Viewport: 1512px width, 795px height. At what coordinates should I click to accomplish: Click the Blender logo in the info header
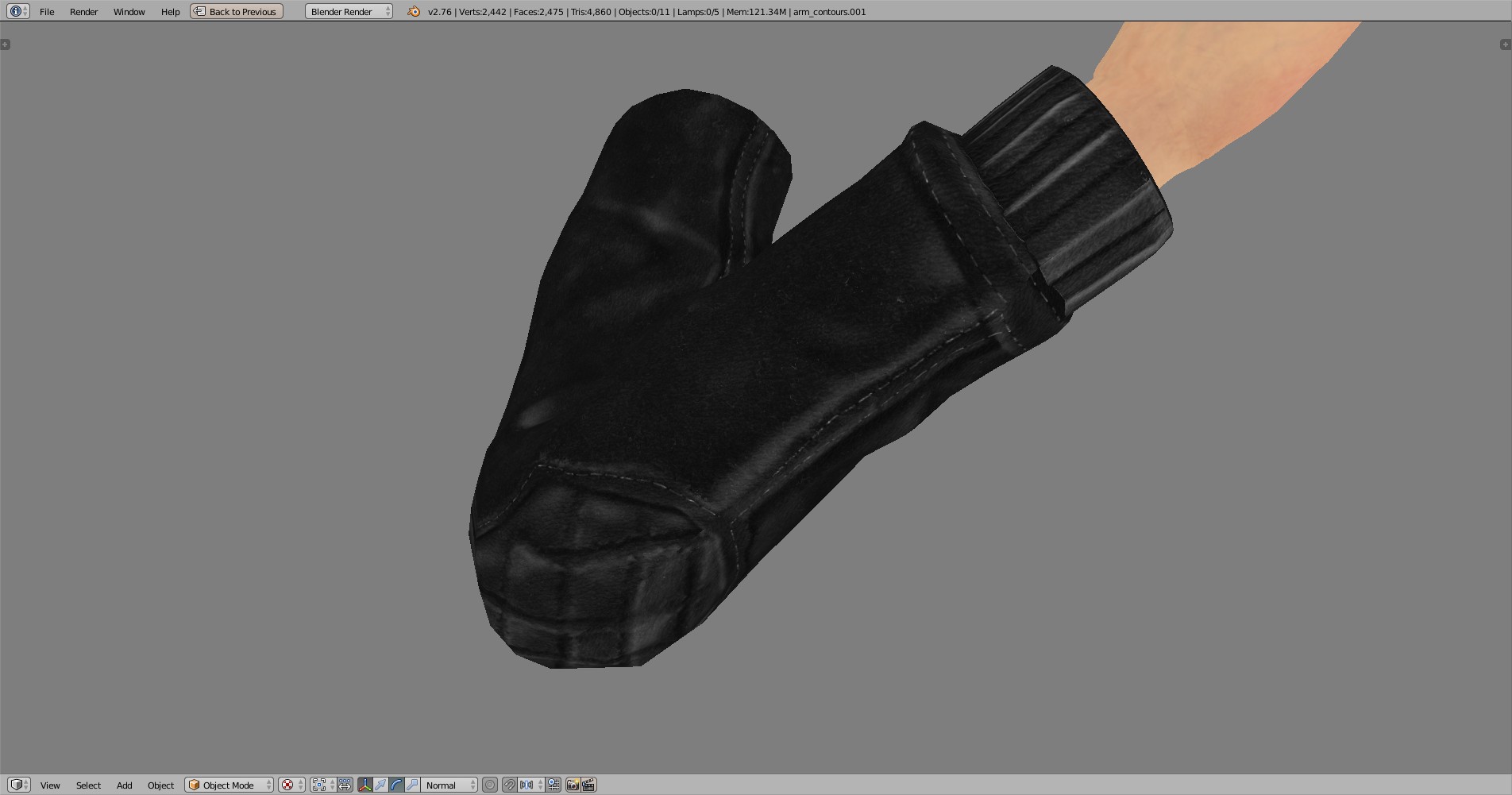412,11
